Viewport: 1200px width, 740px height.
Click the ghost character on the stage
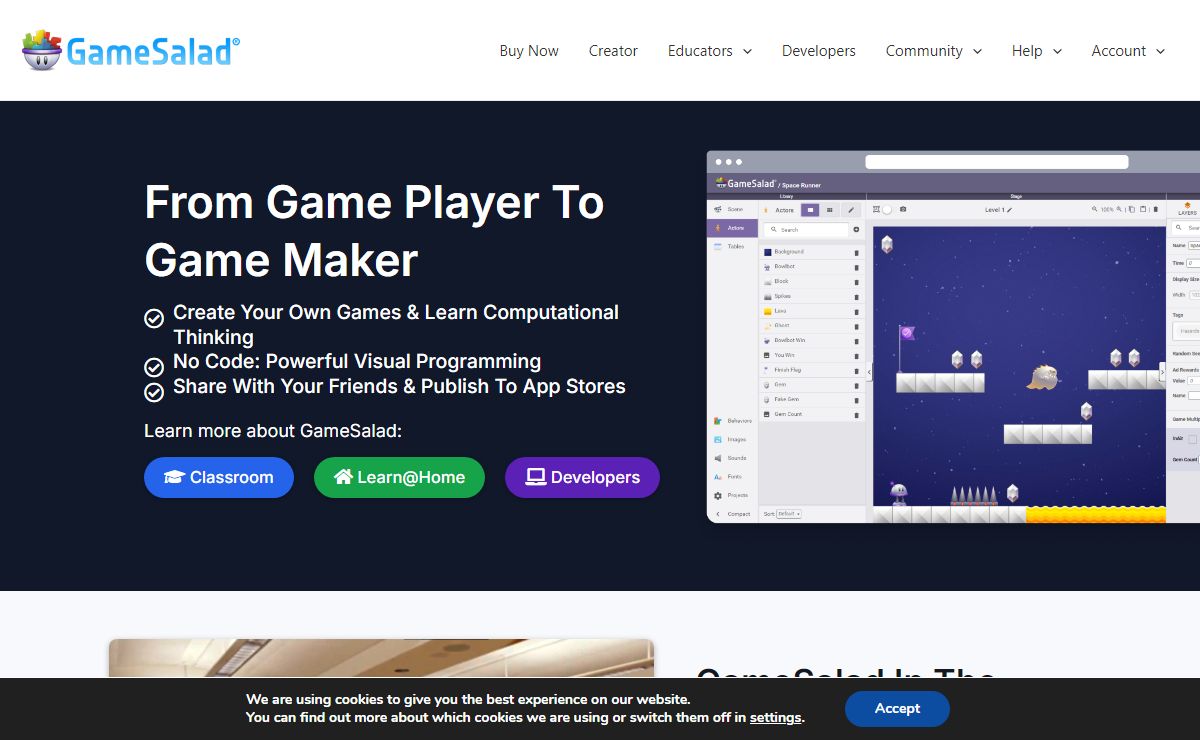click(x=1043, y=376)
